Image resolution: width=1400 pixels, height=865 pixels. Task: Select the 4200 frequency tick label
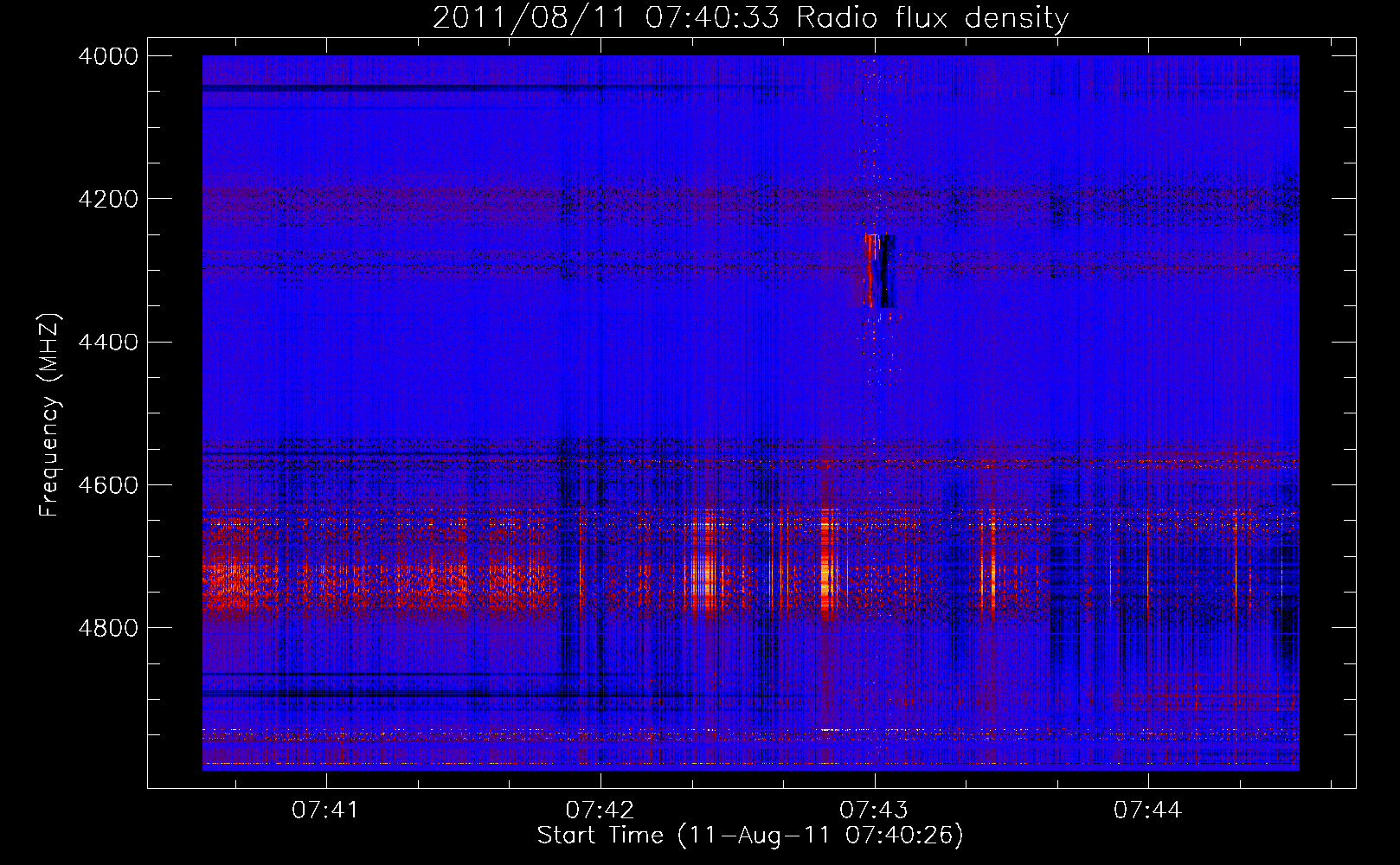click(x=108, y=199)
